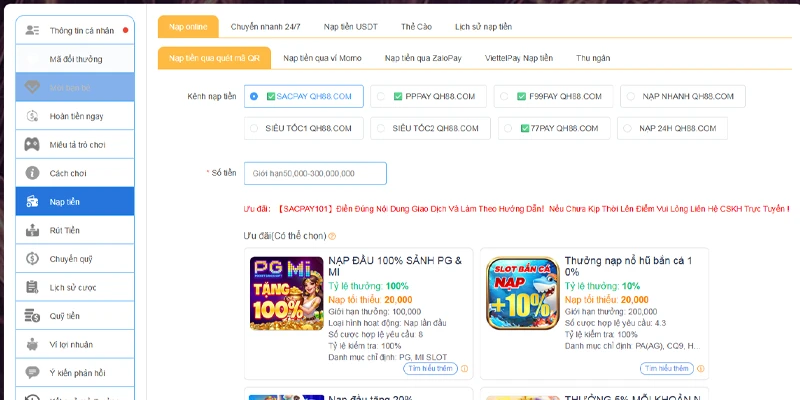Click Tìm hiểu thêm on nổ hũ bắn cá card
The image size is (800, 400).
667,368
